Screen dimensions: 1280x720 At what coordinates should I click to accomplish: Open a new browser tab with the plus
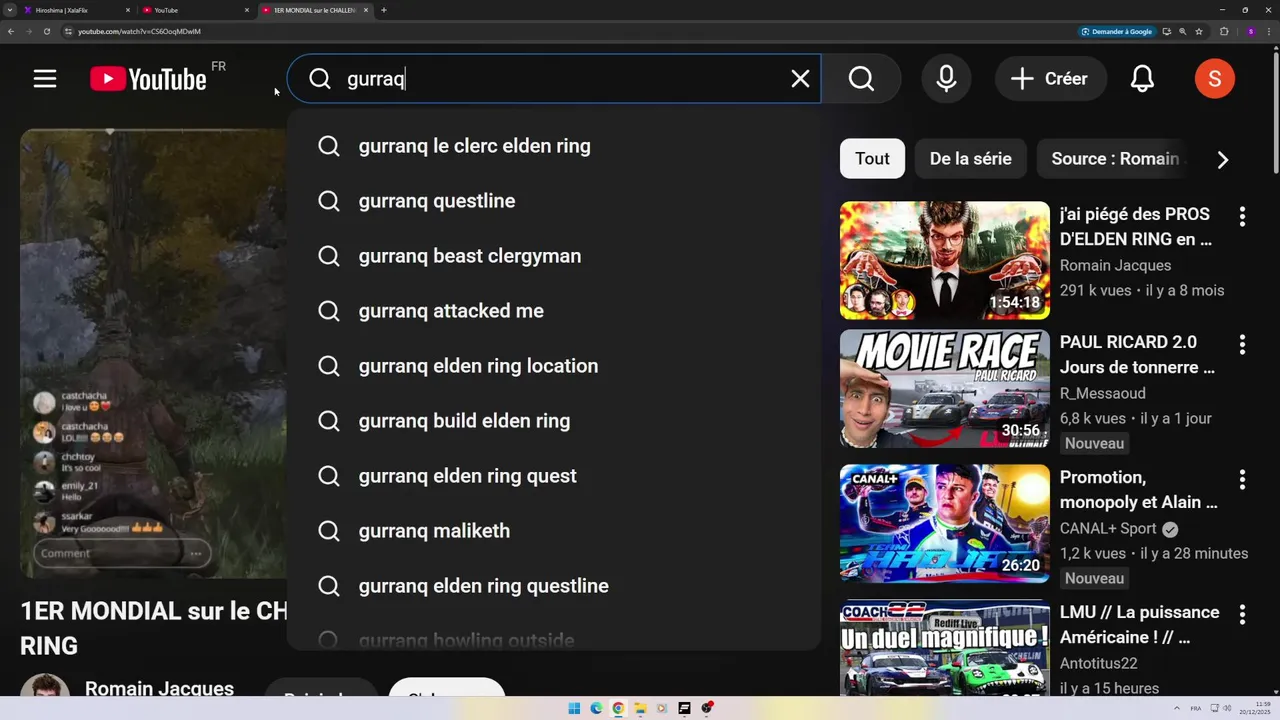(384, 10)
